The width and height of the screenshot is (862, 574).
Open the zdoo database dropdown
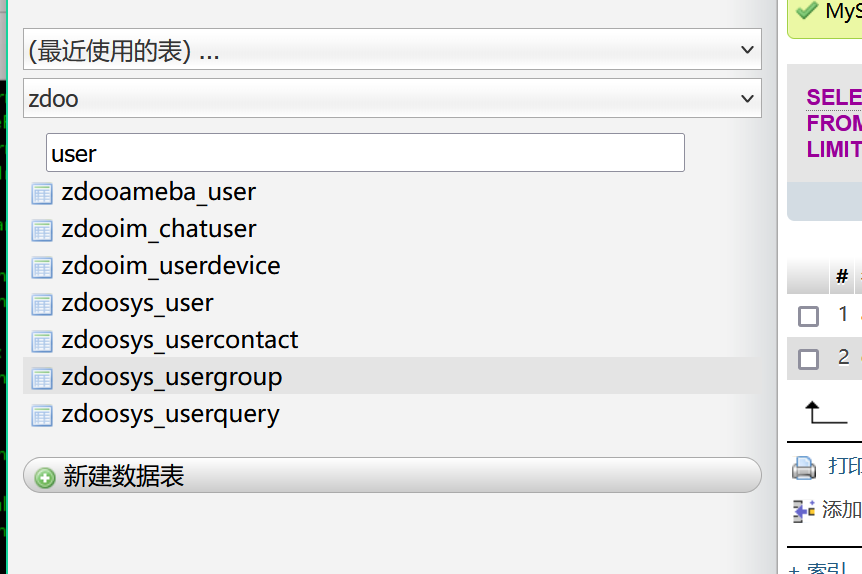[392, 98]
